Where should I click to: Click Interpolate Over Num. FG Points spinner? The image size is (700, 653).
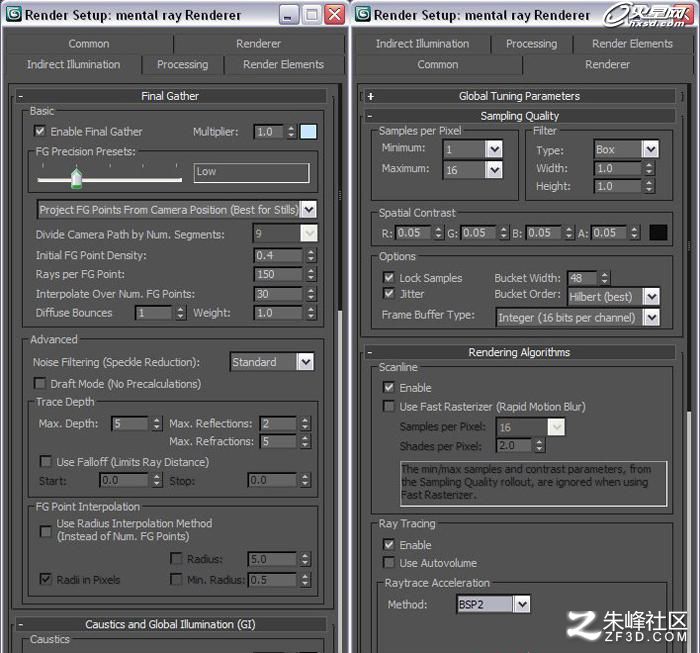click(x=311, y=294)
